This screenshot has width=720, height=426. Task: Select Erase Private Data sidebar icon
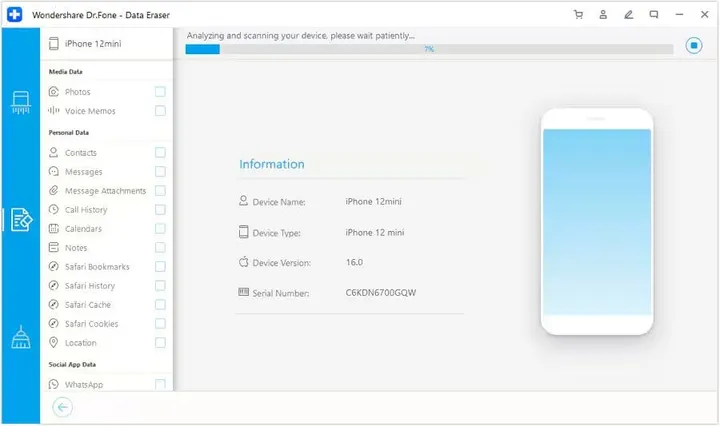21,219
